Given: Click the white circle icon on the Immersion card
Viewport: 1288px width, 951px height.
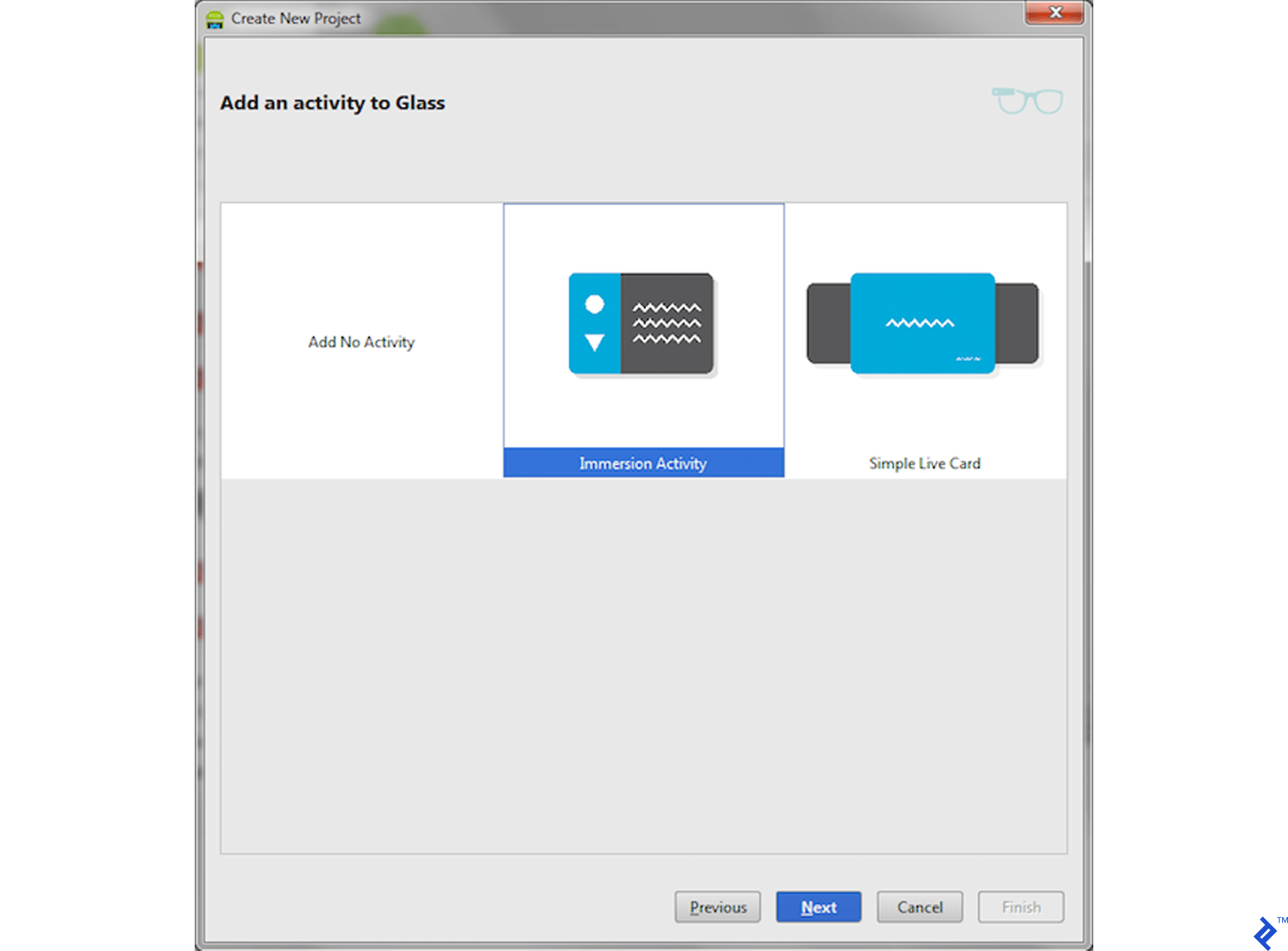Looking at the screenshot, I should click(594, 303).
